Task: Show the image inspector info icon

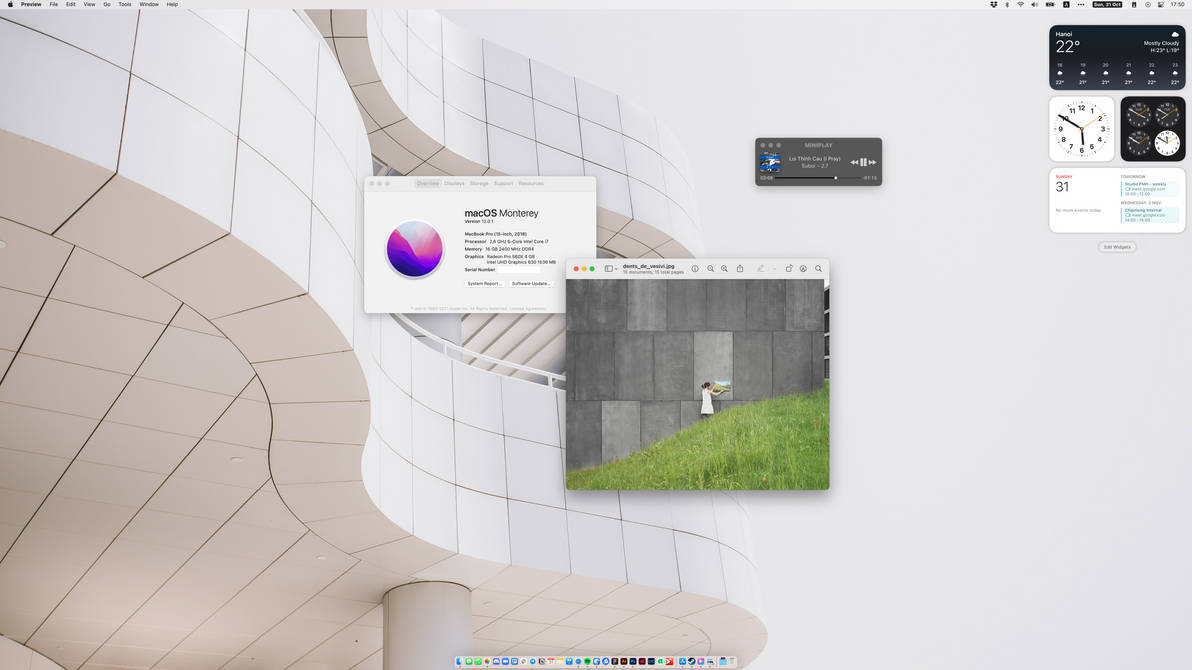Action: point(695,268)
